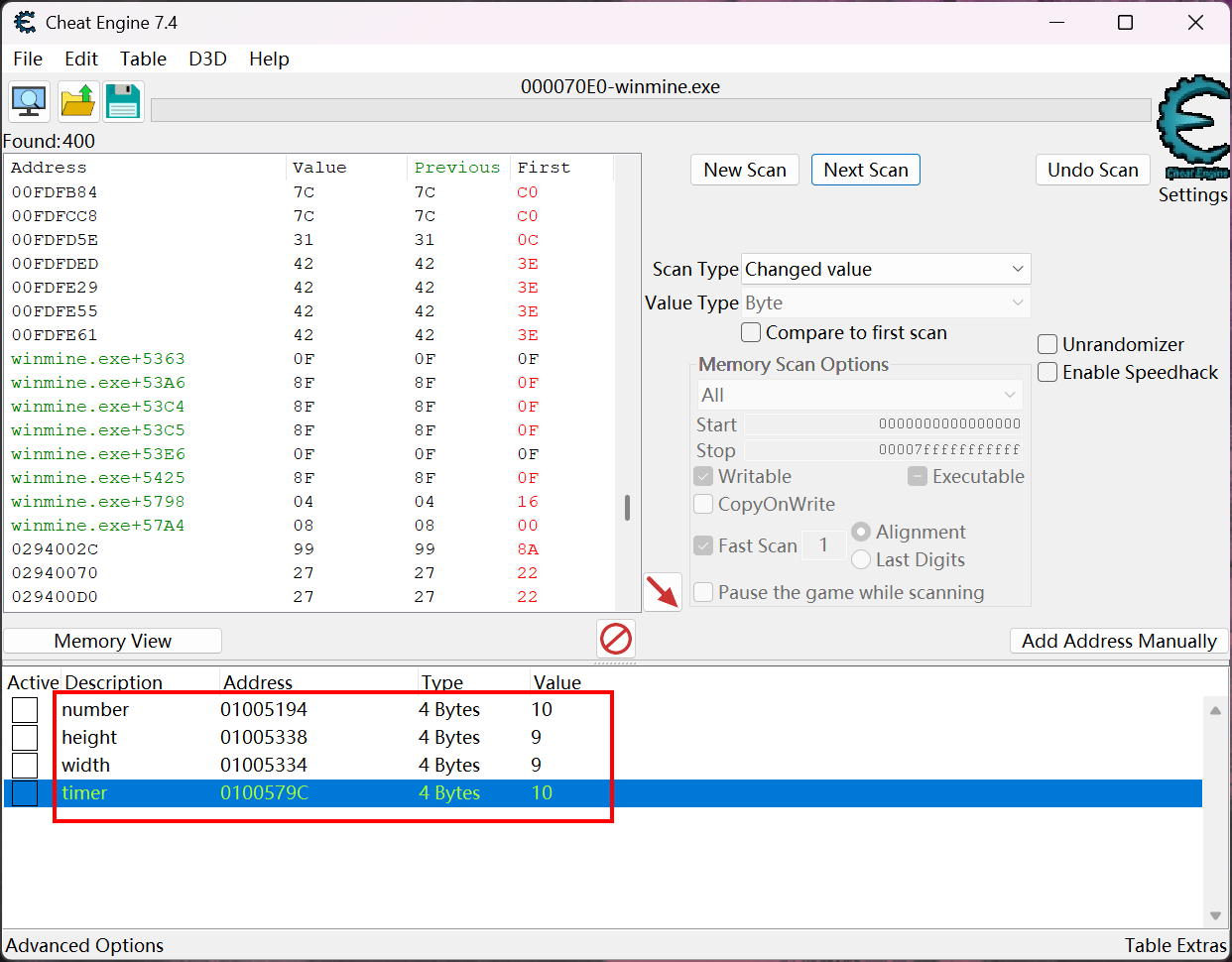Open the Scan Type dropdown
Screen dimensions: 1232x962
pyautogui.click(x=886, y=269)
